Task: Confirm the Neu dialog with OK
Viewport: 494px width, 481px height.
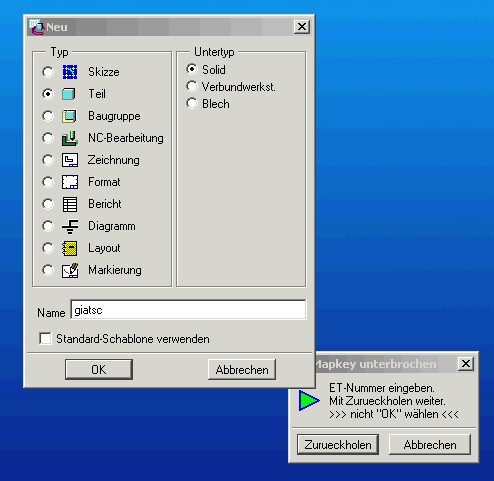Action: point(99,369)
